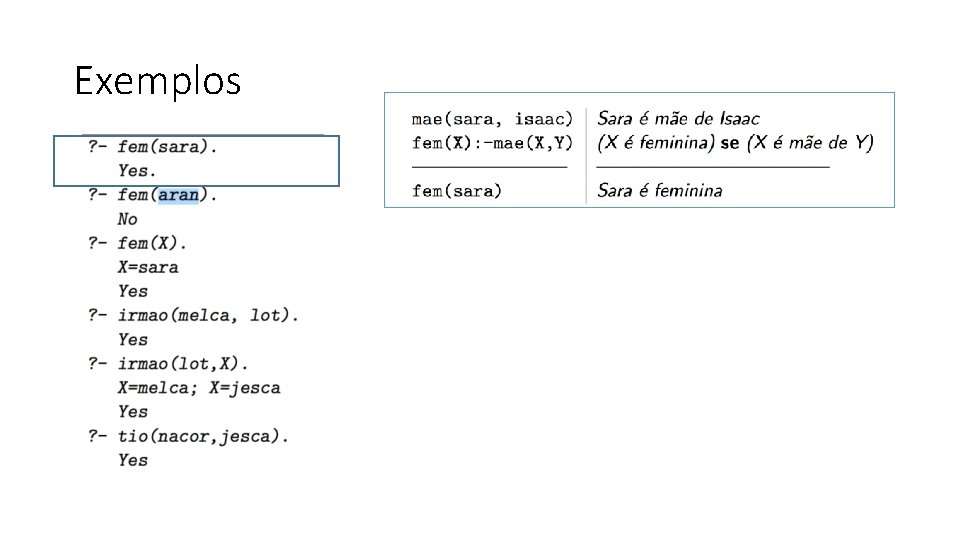Click the "?- fem(X)." query line
960x540 pixels.
138,243
